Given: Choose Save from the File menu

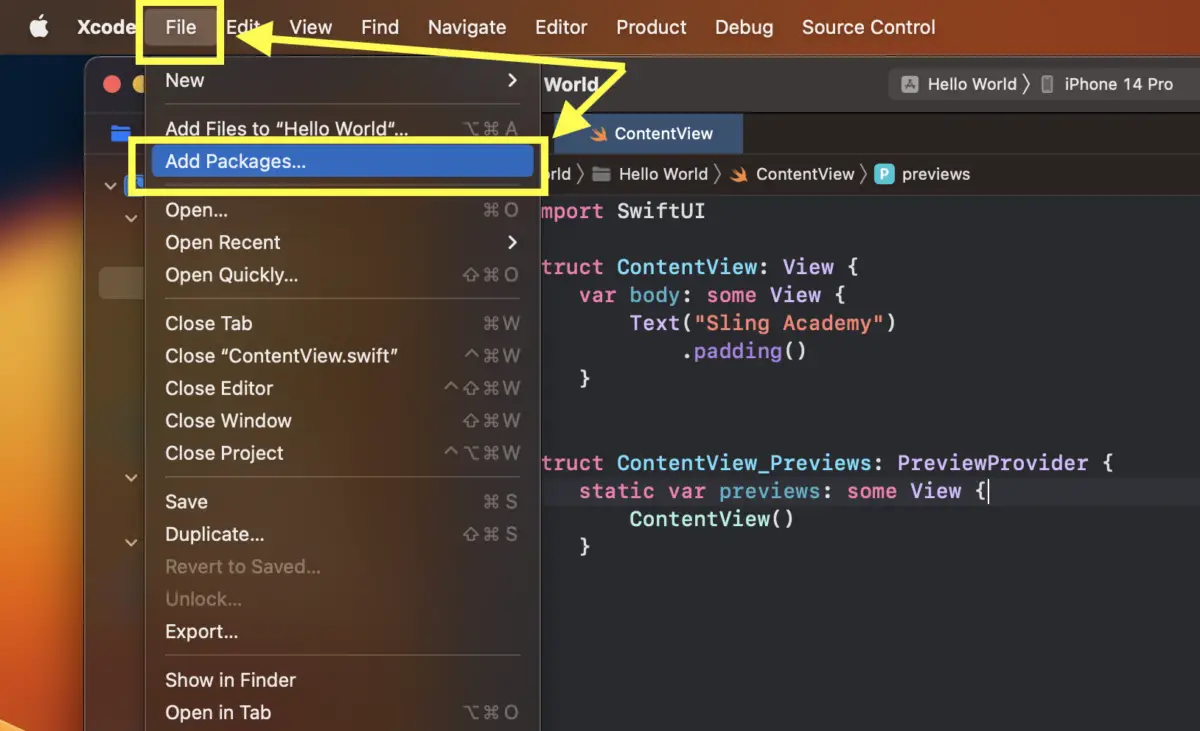Looking at the screenshot, I should pyautogui.click(x=342, y=501).
